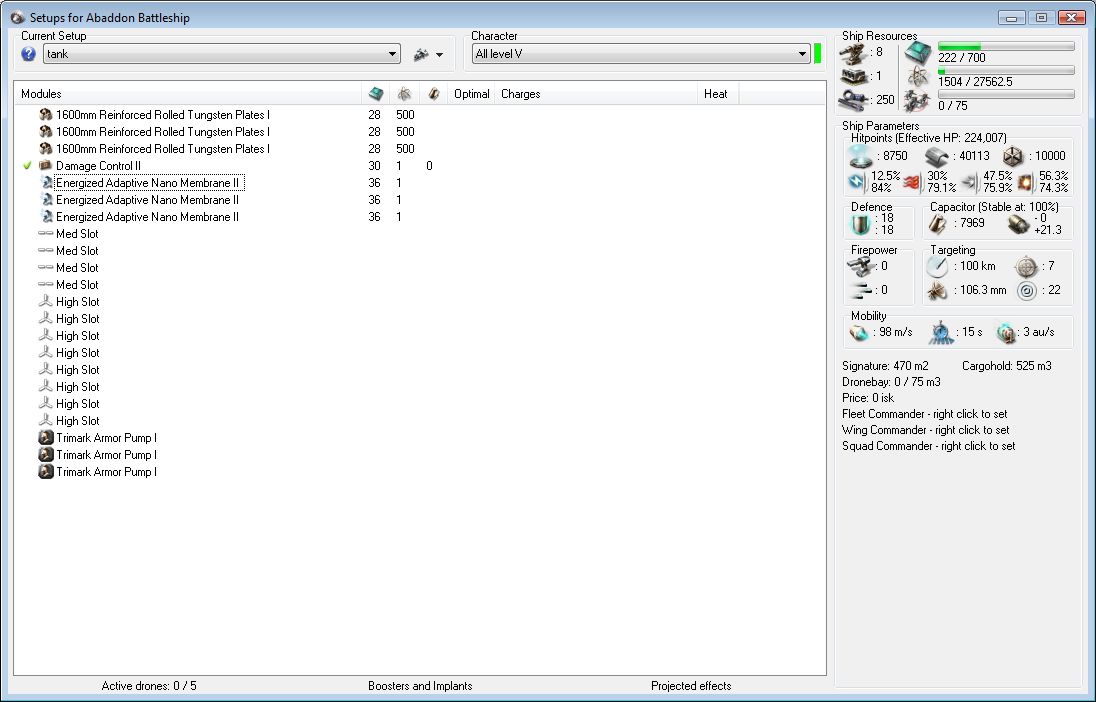Viewport: 1096px width, 702px height.
Task: Click the scan resolution icon showing 106.3 mm
Action: [x=937, y=290]
